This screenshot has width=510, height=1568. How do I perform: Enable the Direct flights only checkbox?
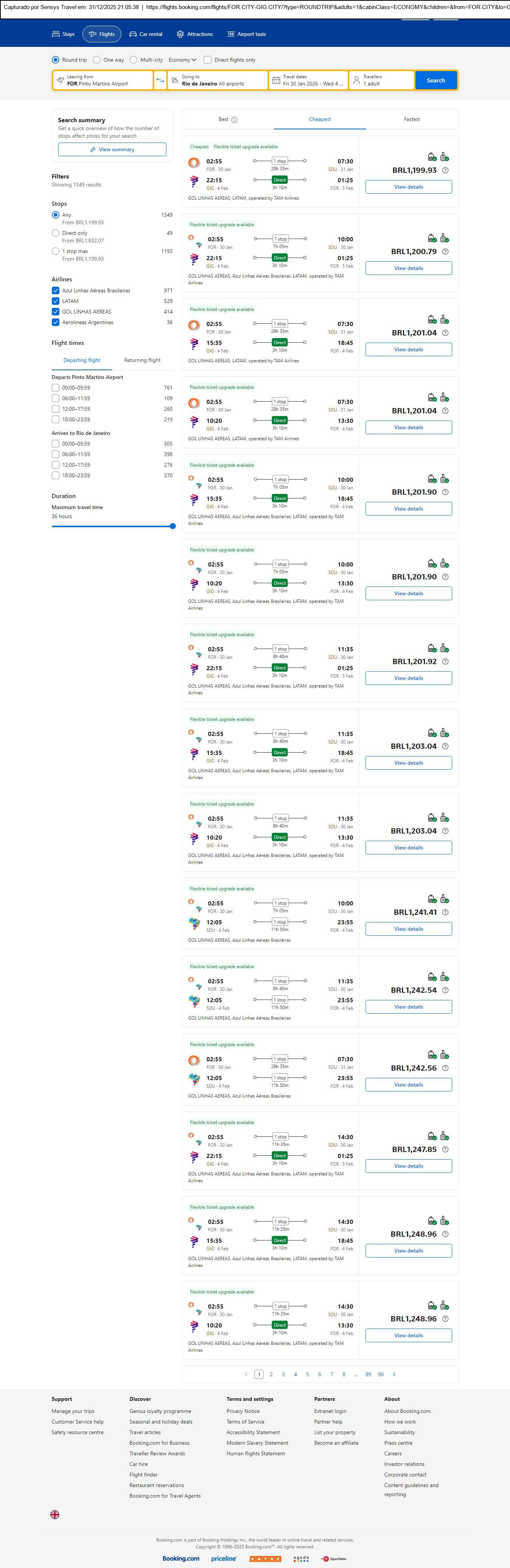pos(208,60)
